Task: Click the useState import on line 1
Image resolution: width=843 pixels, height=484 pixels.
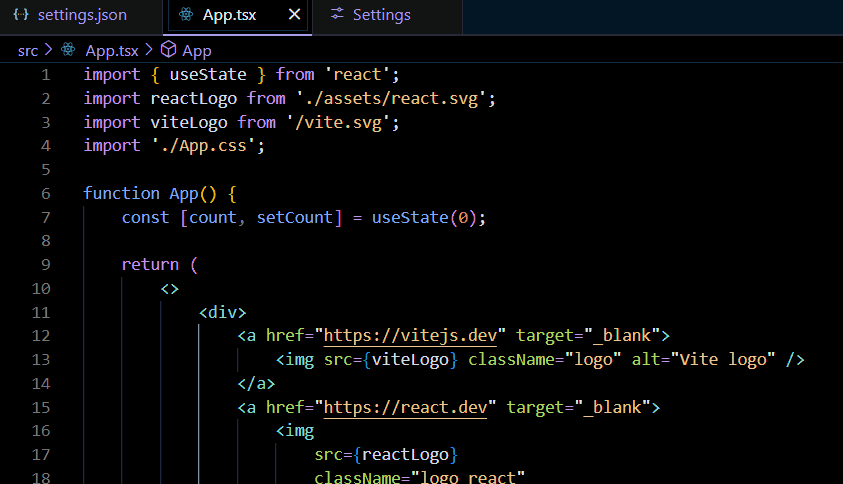Action: (208, 75)
